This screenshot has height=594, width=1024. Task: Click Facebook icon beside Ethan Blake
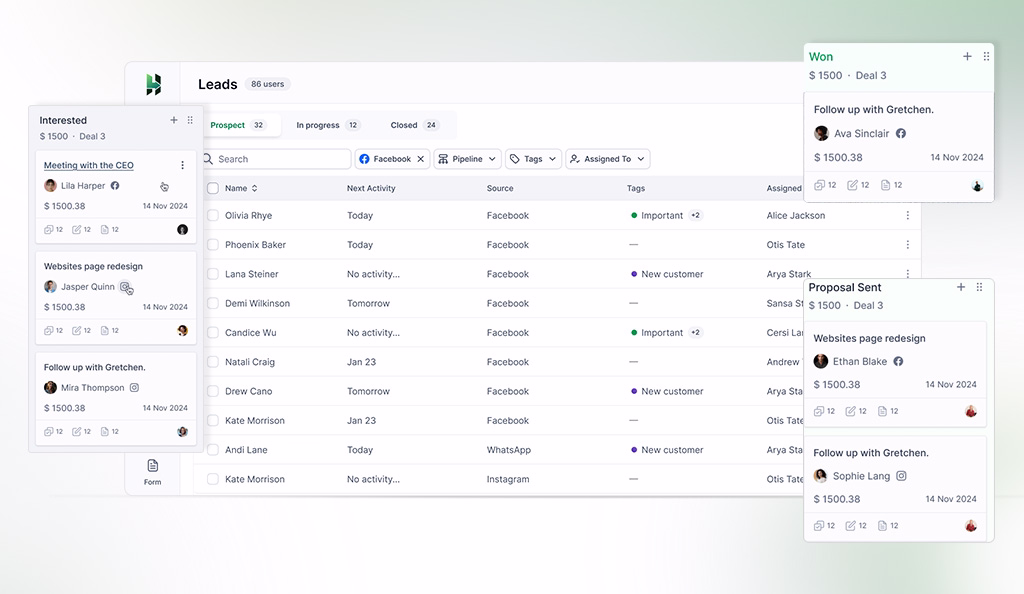899,361
